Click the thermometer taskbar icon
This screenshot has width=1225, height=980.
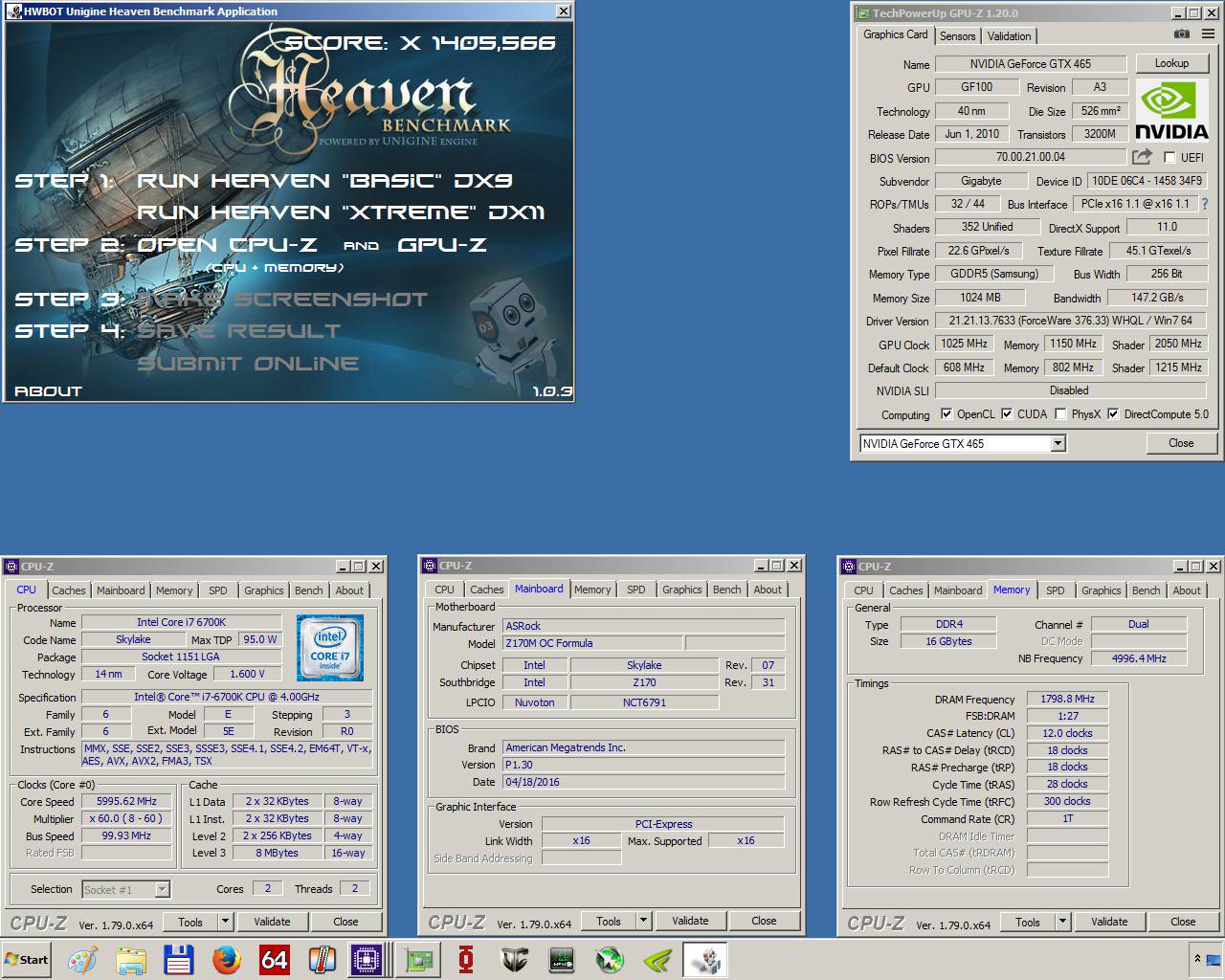[x=323, y=960]
